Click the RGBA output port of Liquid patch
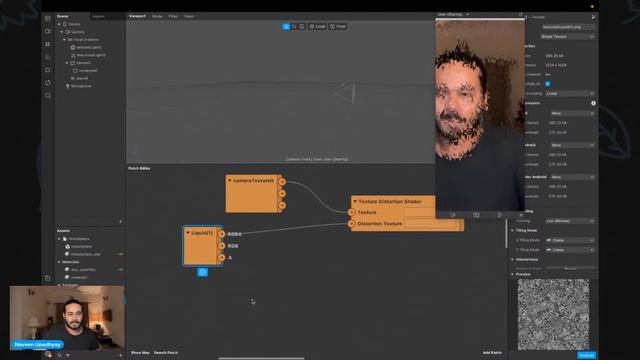Viewport: 640px width, 360px height. click(x=222, y=234)
